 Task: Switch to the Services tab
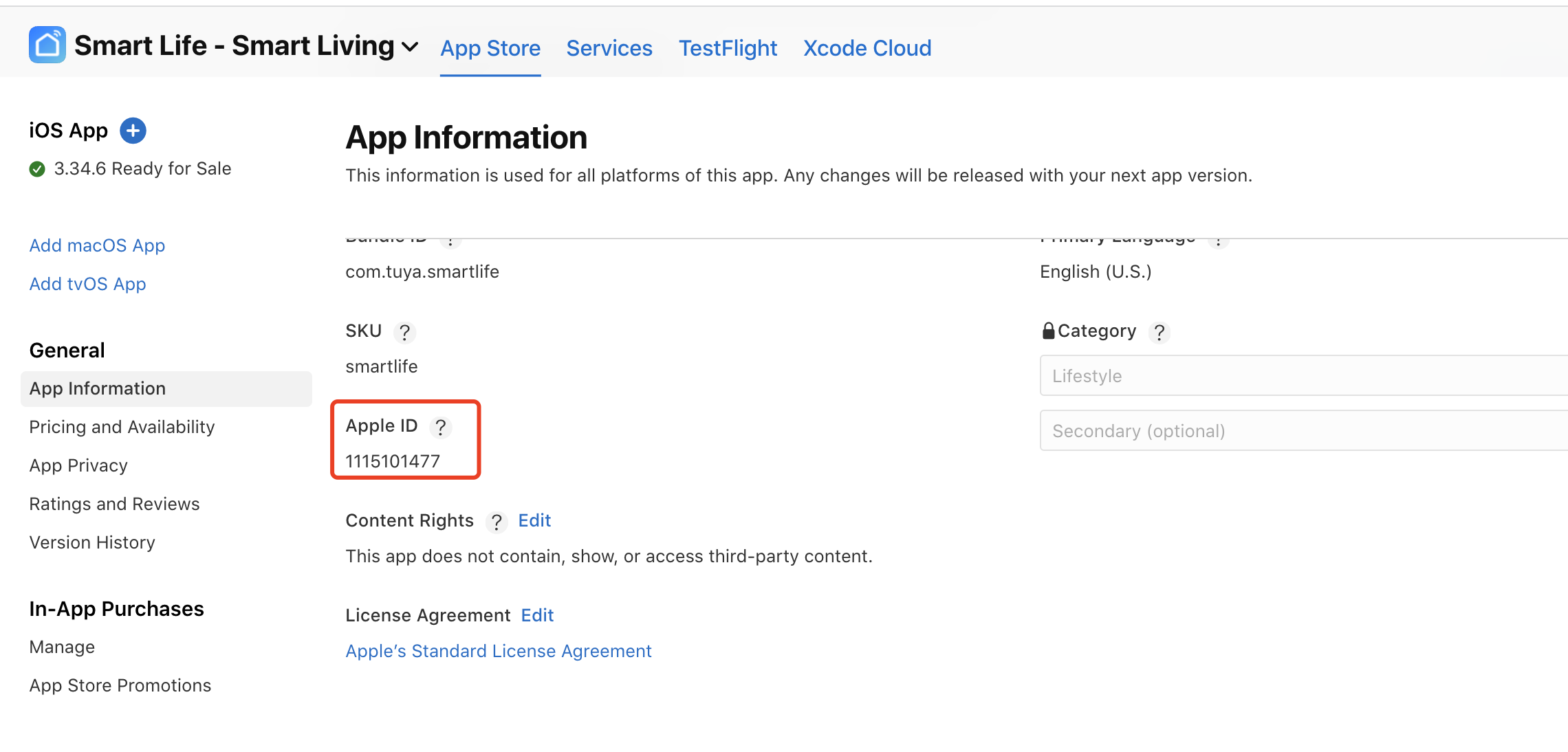[609, 48]
